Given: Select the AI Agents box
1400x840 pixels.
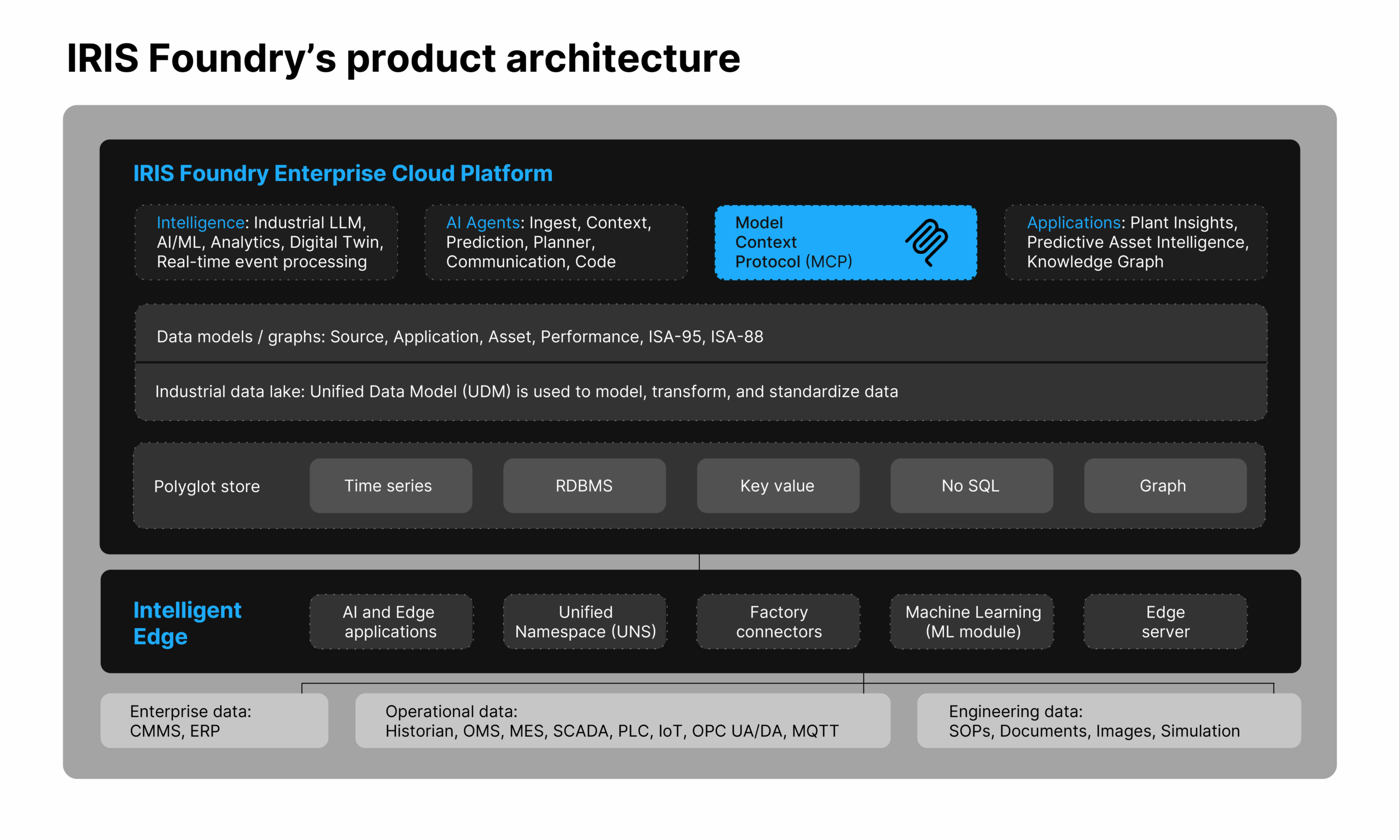Looking at the screenshot, I should tap(556, 242).
